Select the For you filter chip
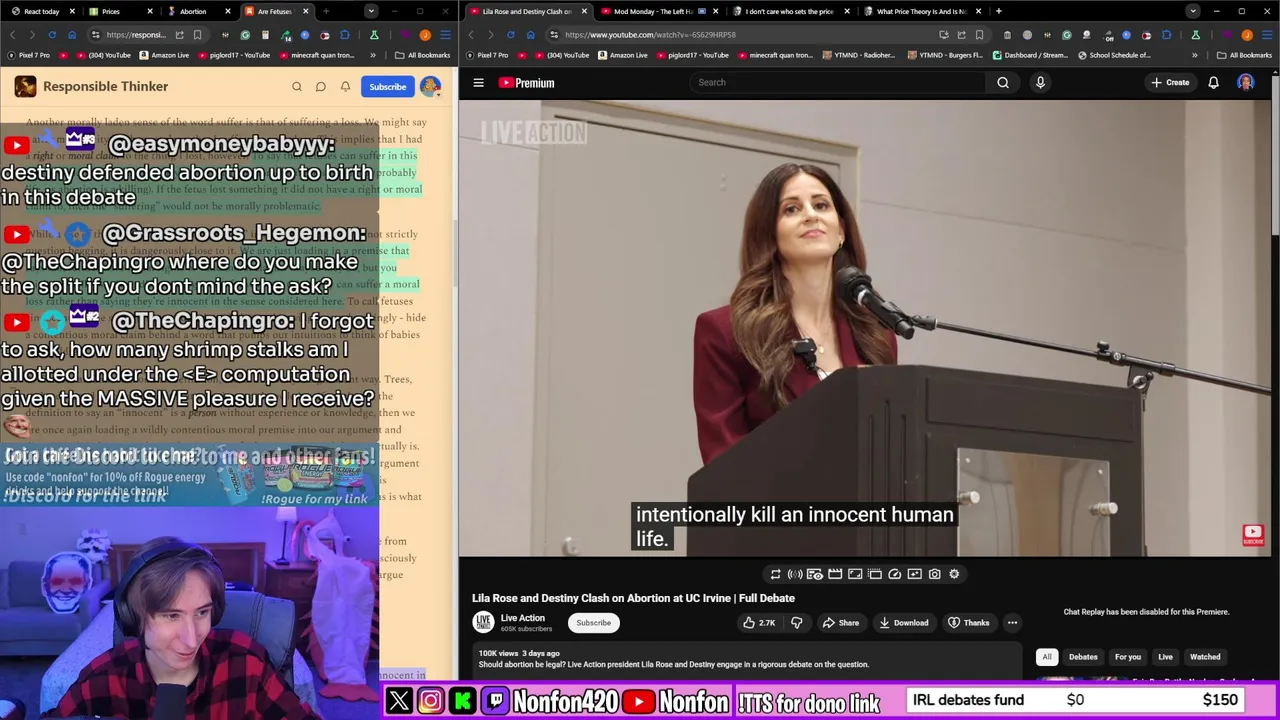The width and height of the screenshot is (1280, 720). point(1128,657)
